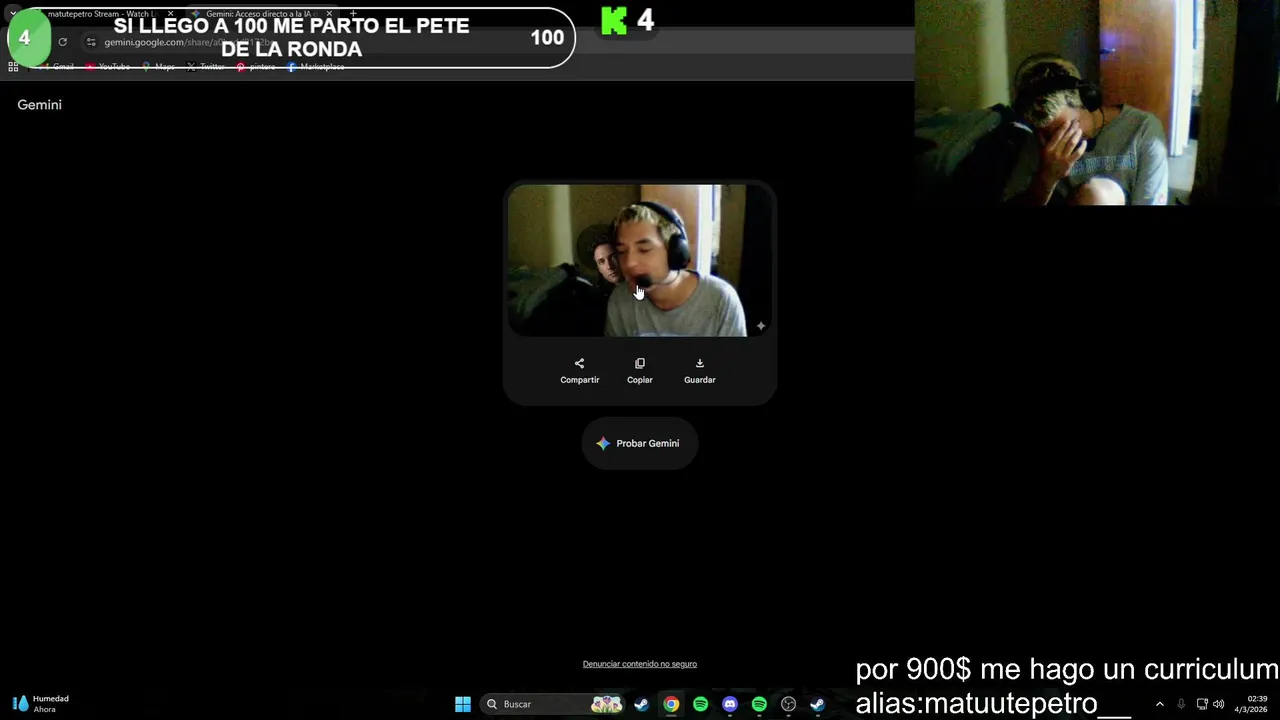Click the microphone tray icon
The width and height of the screenshot is (1280, 720).
[x=1181, y=704]
